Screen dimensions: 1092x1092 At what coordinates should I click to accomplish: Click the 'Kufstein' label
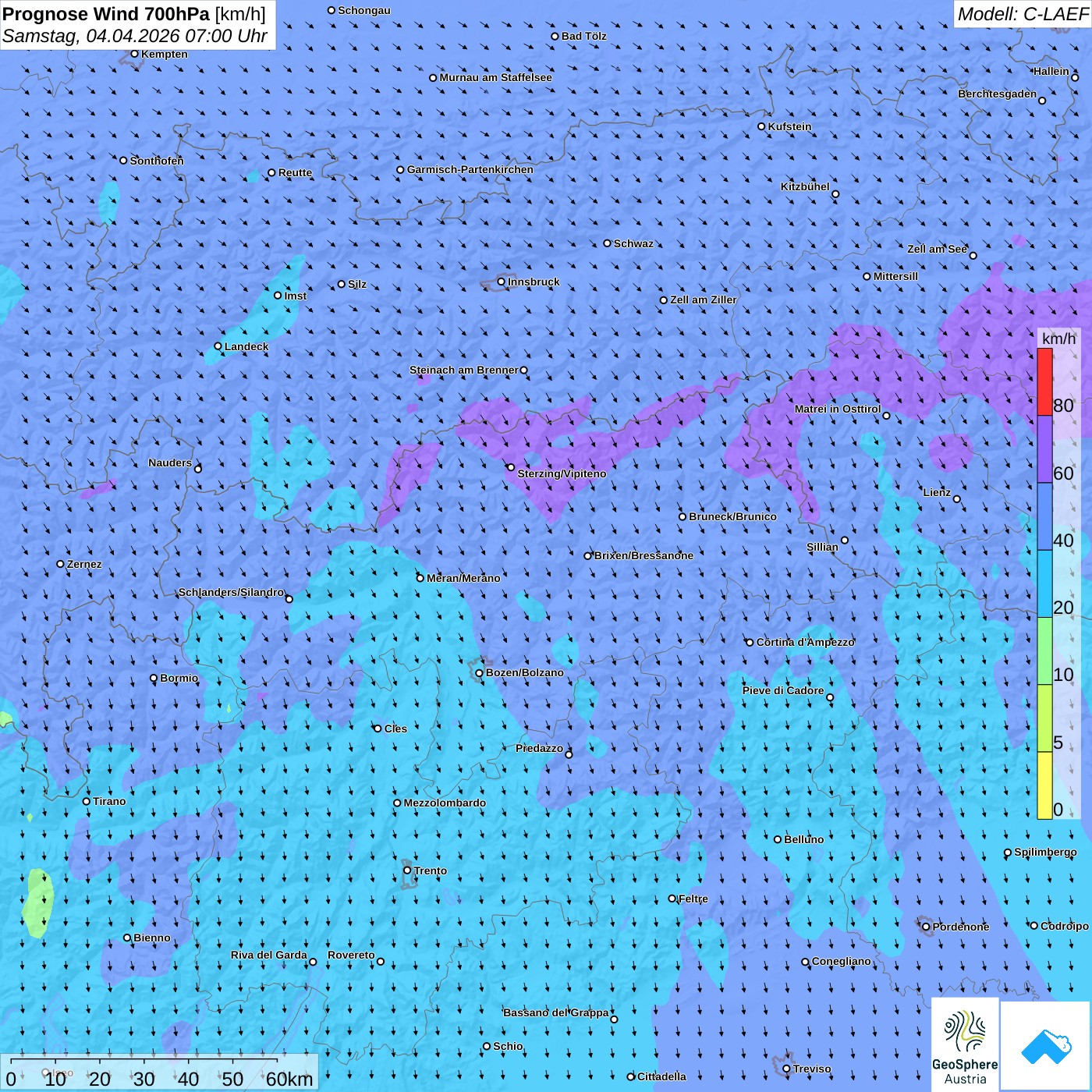point(790,126)
